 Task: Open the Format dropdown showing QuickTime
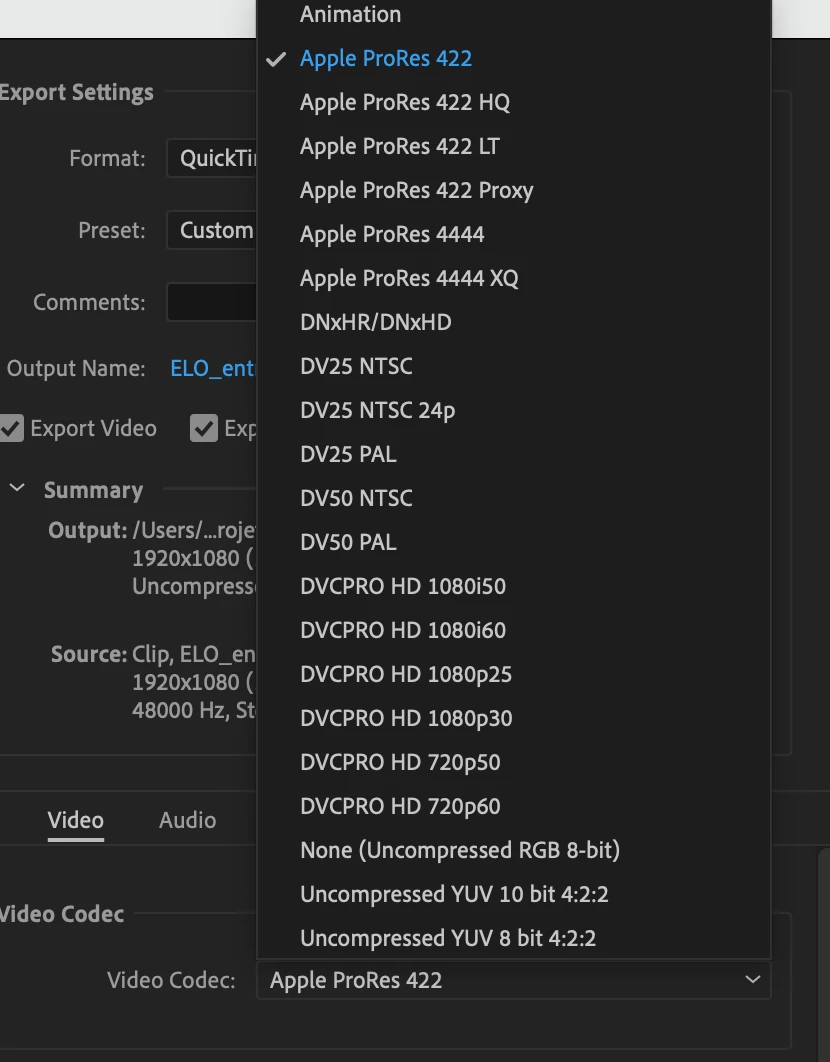pos(212,158)
